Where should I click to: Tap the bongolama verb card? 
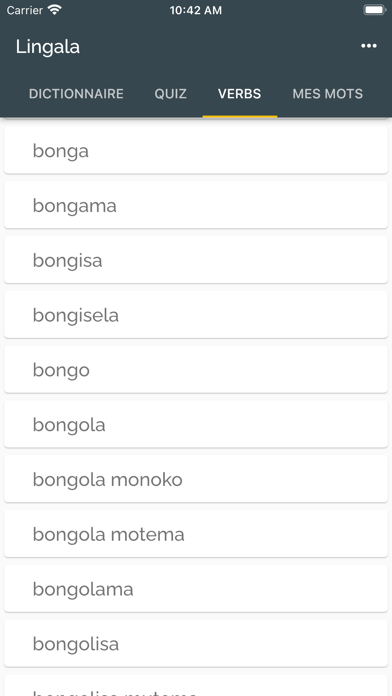point(196,589)
